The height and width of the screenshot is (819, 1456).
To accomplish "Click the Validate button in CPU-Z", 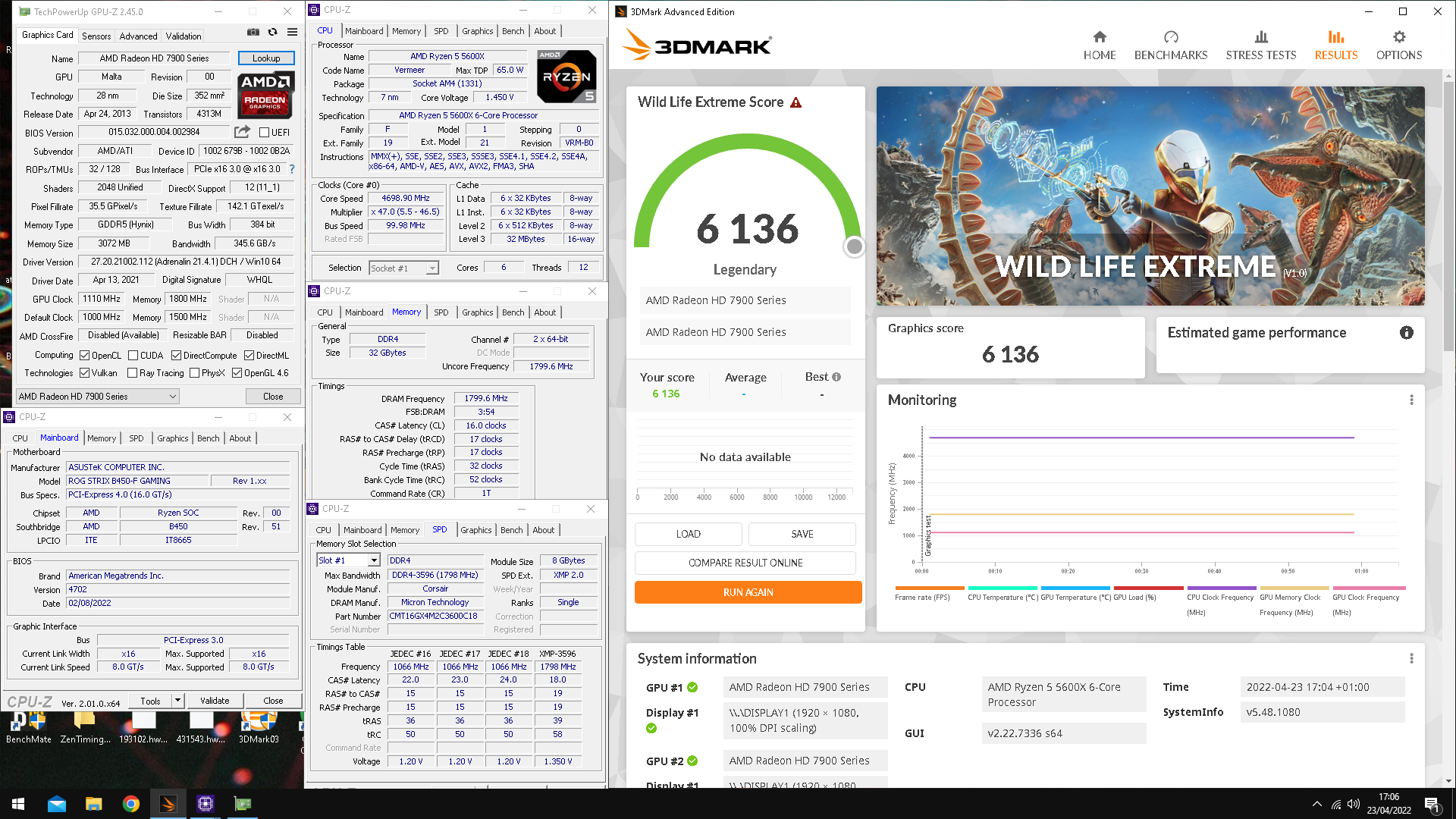I will click(215, 701).
